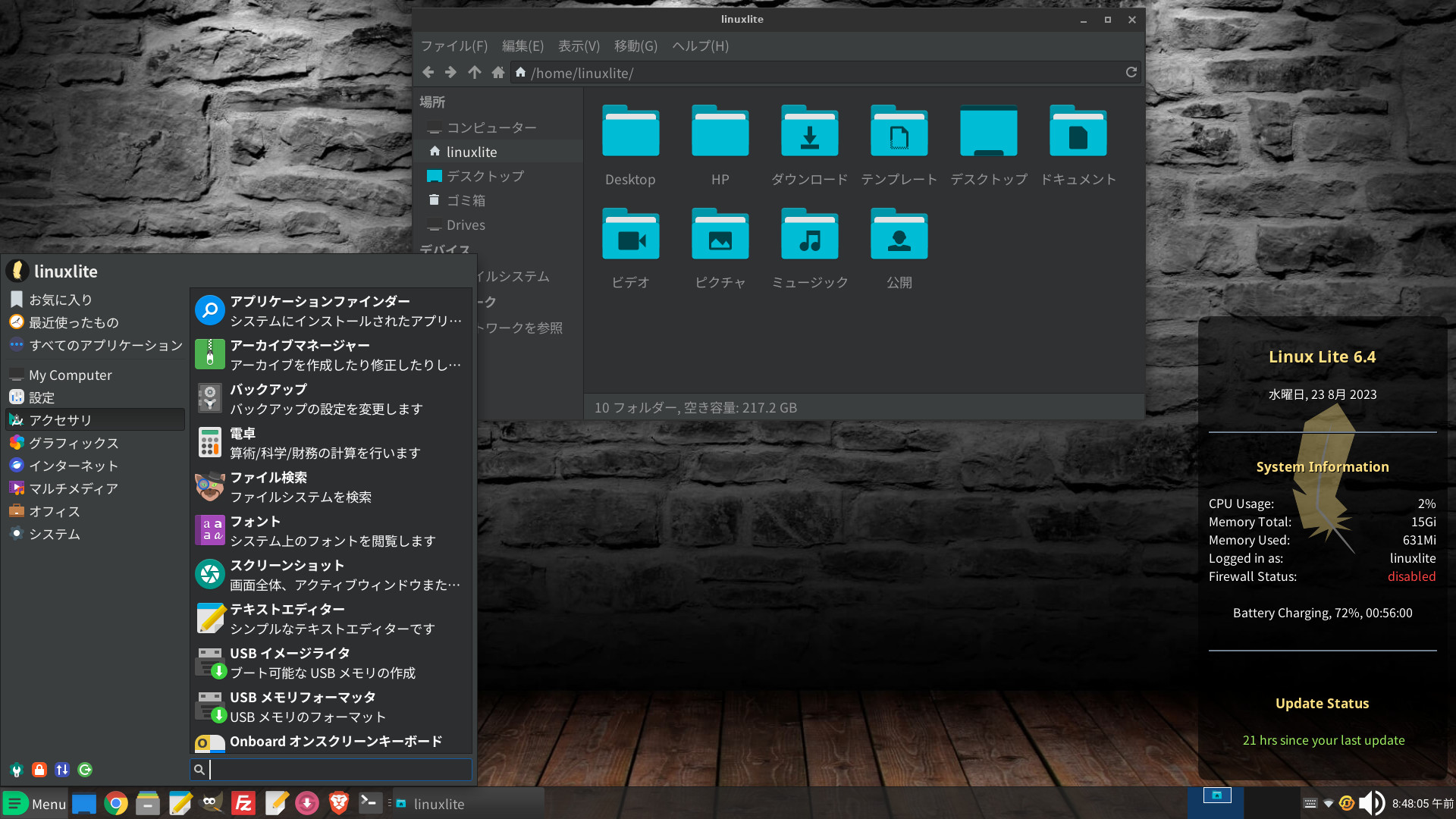
Task: Launch GIMP from the taskbar
Action: (212, 803)
